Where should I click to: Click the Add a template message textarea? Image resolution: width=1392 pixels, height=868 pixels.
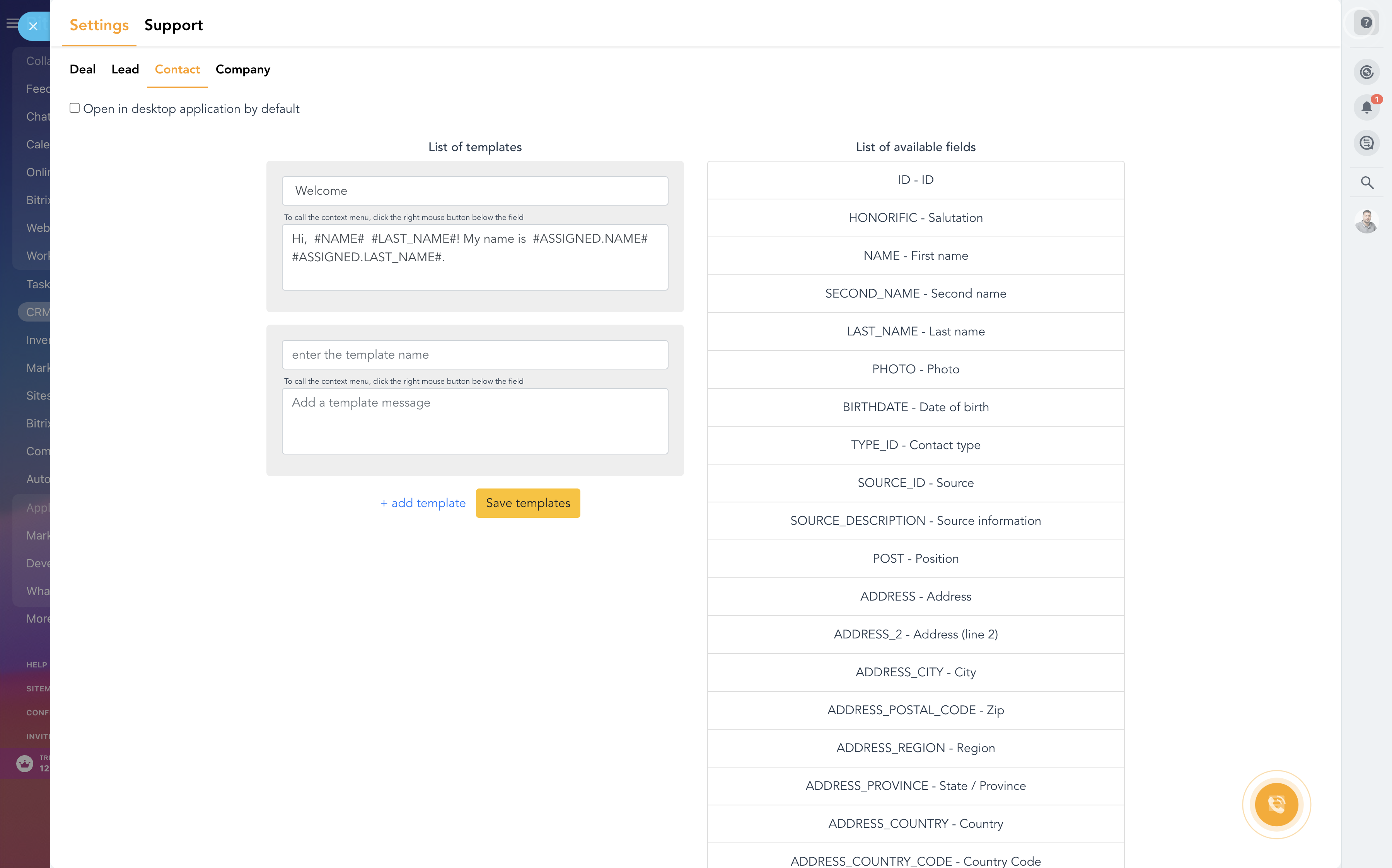click(x=475, y=421)
